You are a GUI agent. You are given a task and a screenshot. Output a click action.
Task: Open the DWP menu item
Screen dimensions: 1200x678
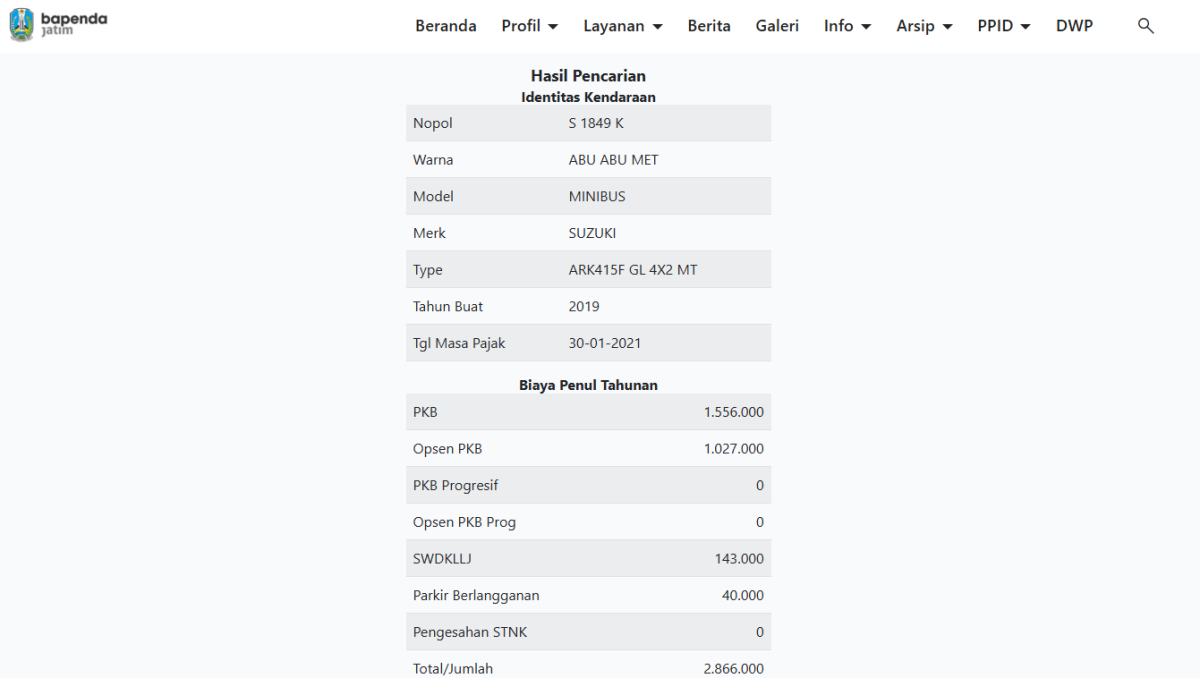1075,26
